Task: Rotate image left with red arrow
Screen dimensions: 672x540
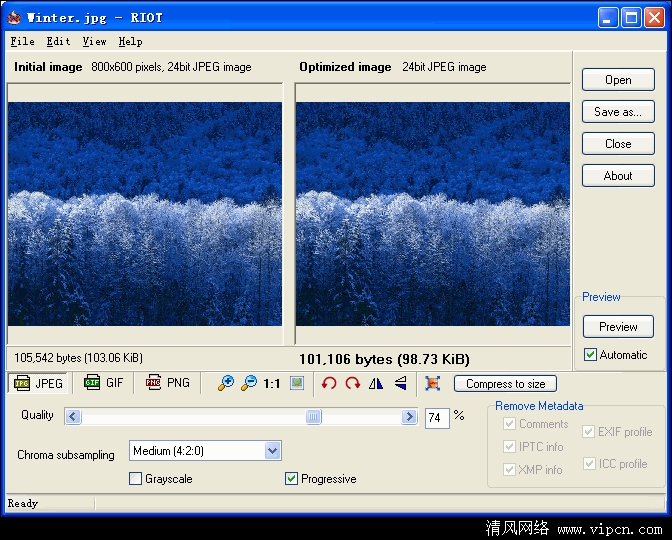Action: tap(329, 383)
